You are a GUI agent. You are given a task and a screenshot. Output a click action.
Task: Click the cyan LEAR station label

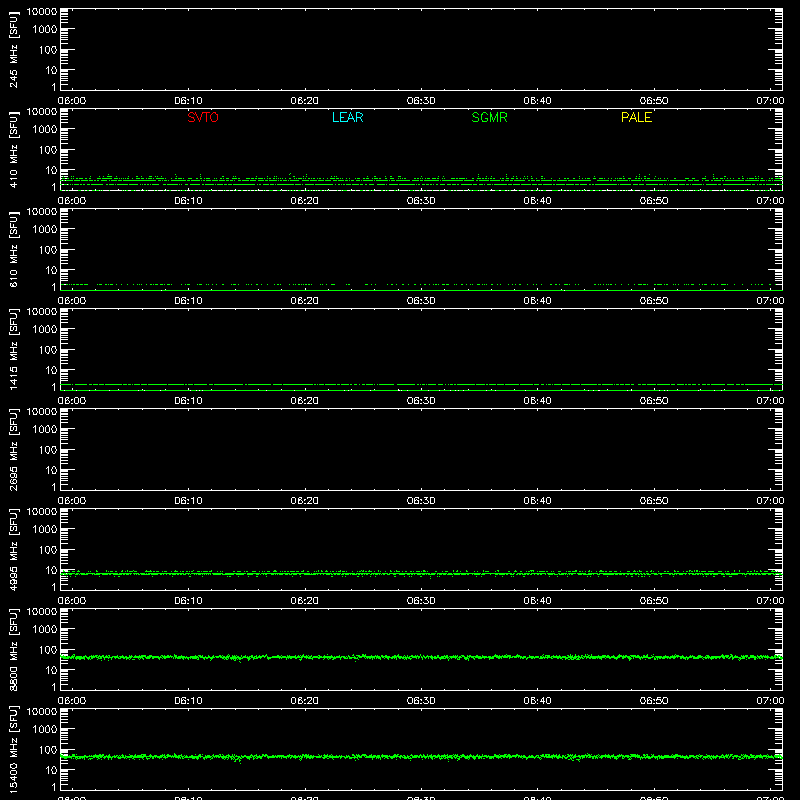pos(347,117)
